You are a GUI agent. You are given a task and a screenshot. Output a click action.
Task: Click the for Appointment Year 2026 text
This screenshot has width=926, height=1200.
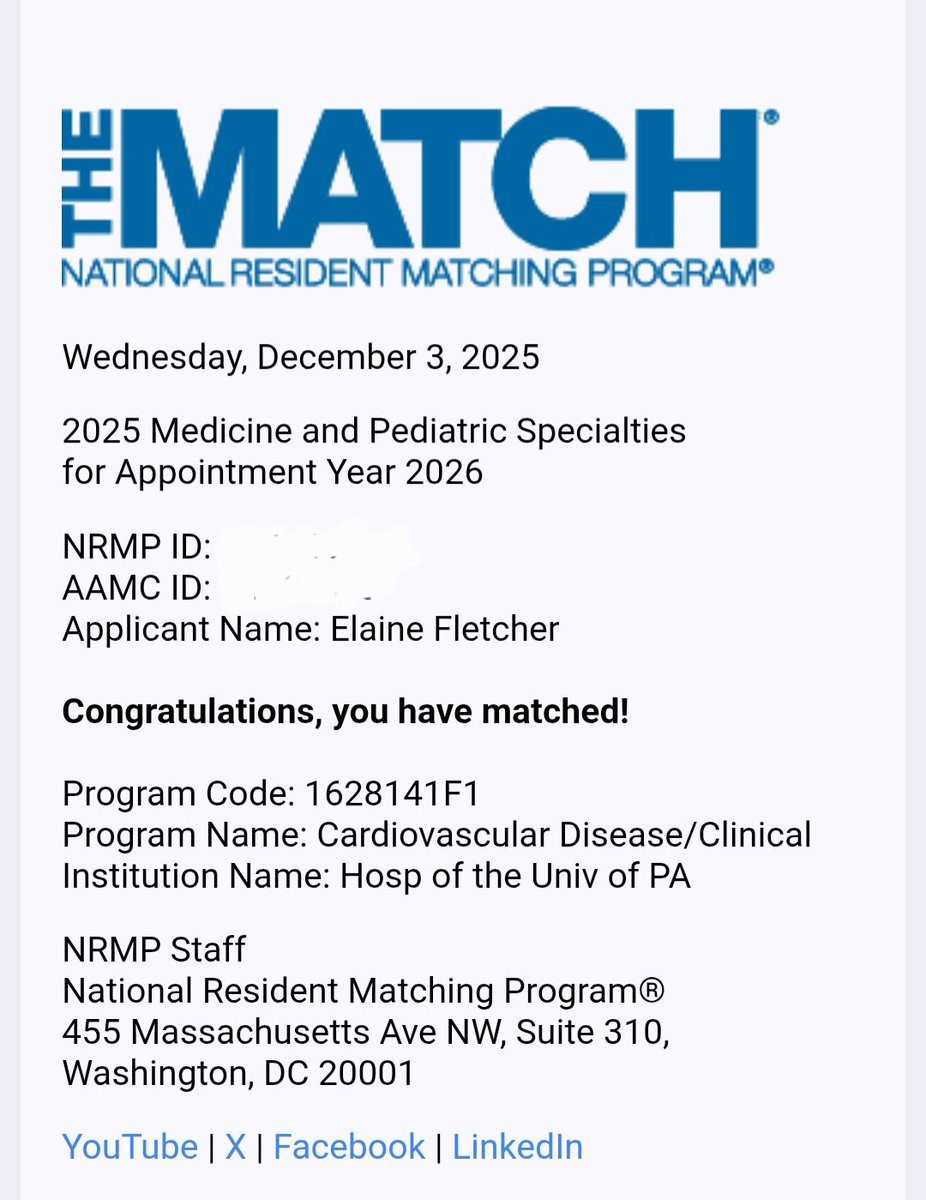click(272, 471)
